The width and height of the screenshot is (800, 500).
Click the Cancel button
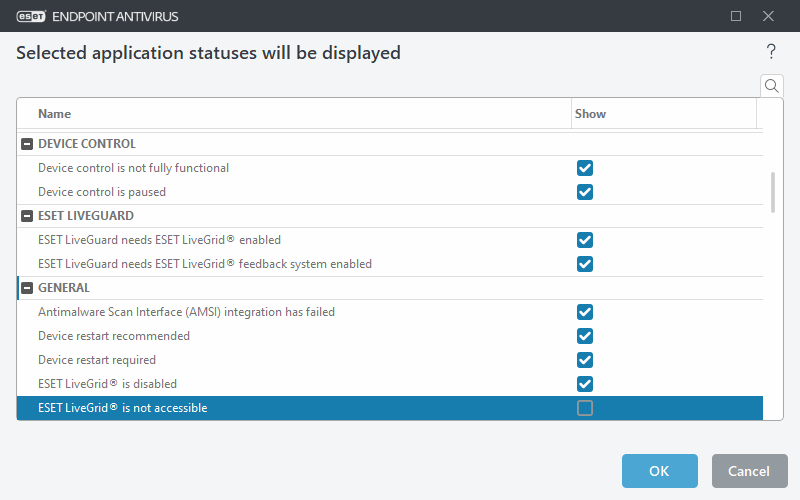click(x=749, y=471)
